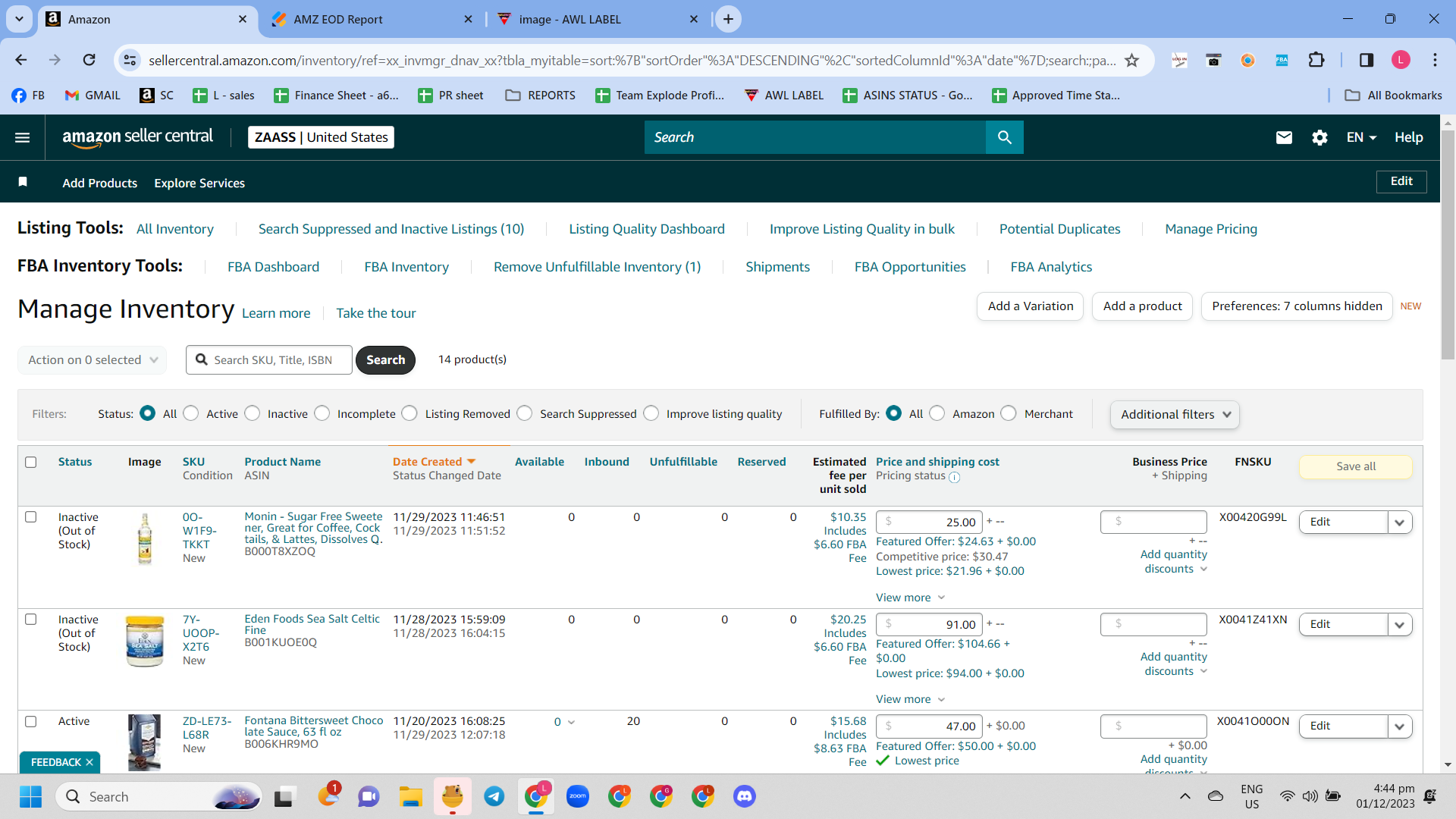Choose the Listing Removed status filter
The height and width of the screenshot is (819, 1456).
pyautogui.click(x=409, y=413)
